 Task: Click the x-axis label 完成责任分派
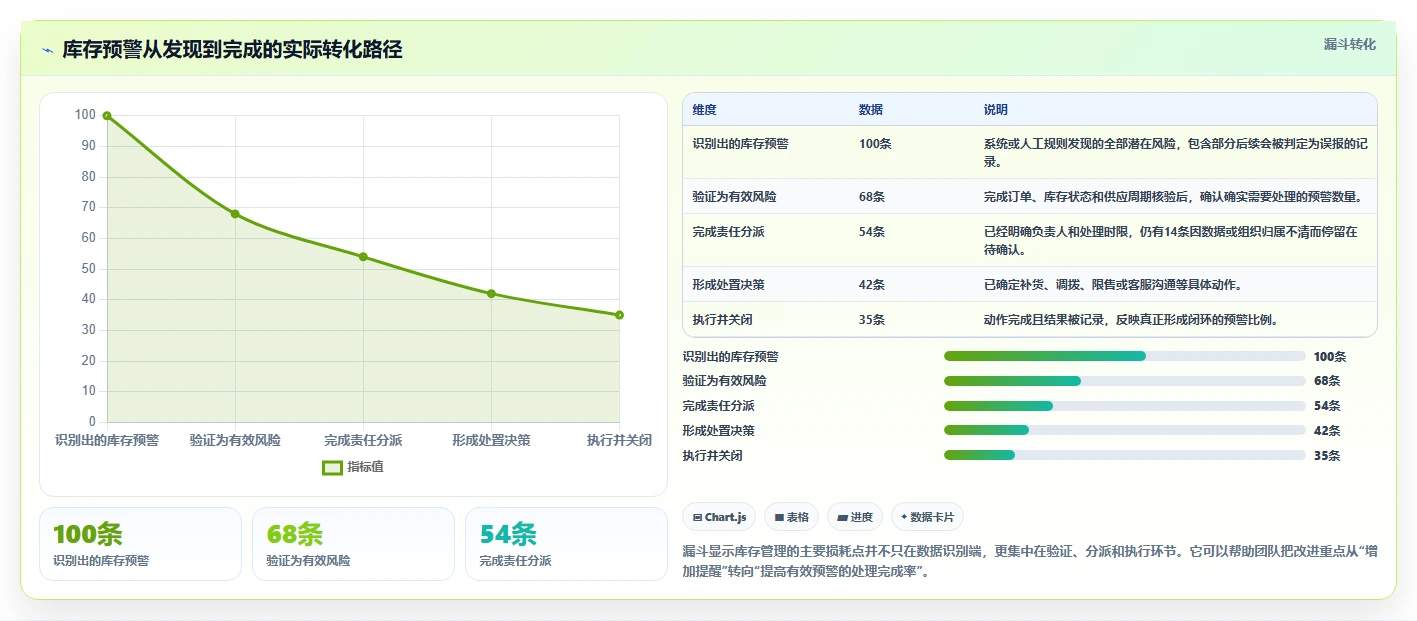[x=363, y=440]
